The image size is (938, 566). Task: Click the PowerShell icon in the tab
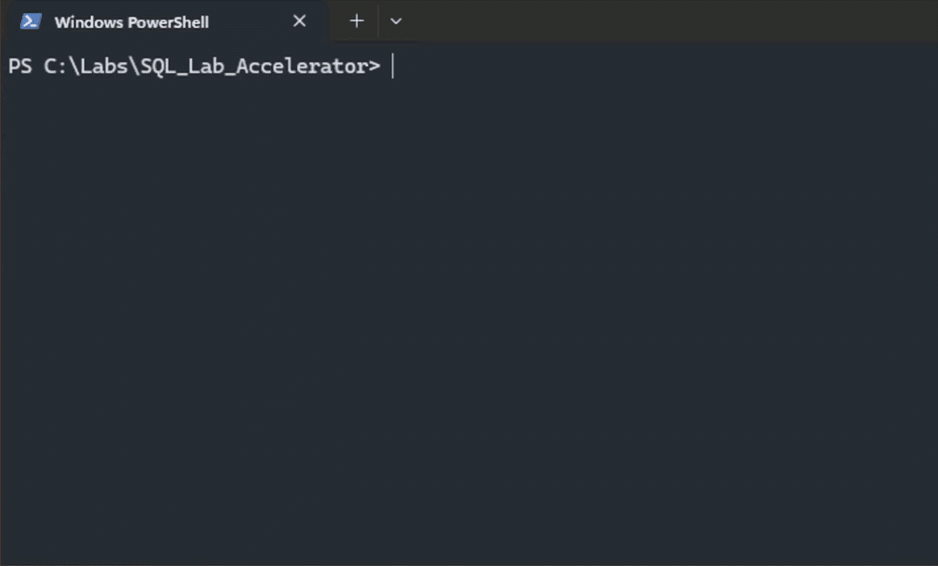31,22
